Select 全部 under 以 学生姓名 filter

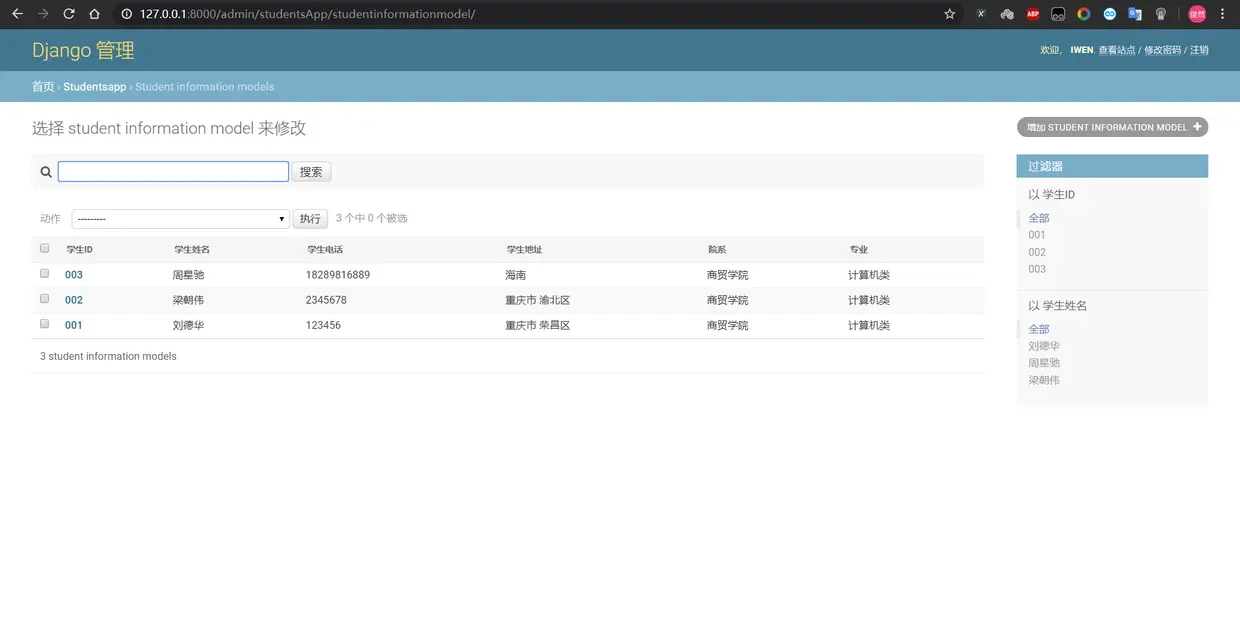[x=1039, y=329]
